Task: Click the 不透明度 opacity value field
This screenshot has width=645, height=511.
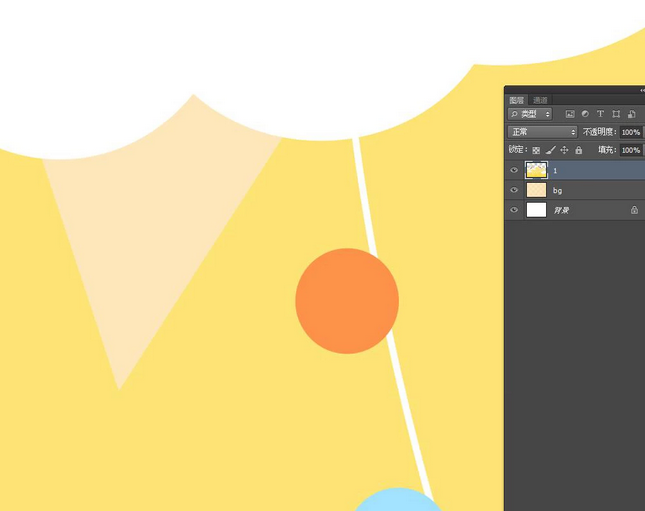Action: [630, 132]
